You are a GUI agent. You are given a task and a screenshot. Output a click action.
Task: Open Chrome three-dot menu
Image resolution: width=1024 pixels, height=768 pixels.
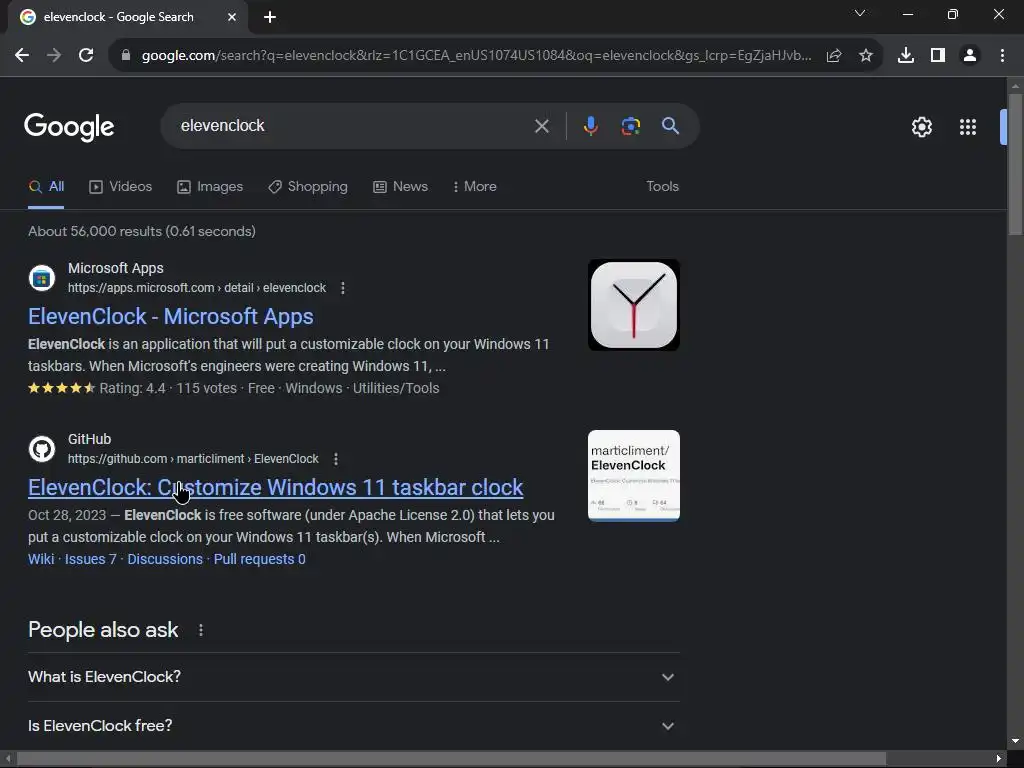pyautogui.click(x=1002, y=56)
